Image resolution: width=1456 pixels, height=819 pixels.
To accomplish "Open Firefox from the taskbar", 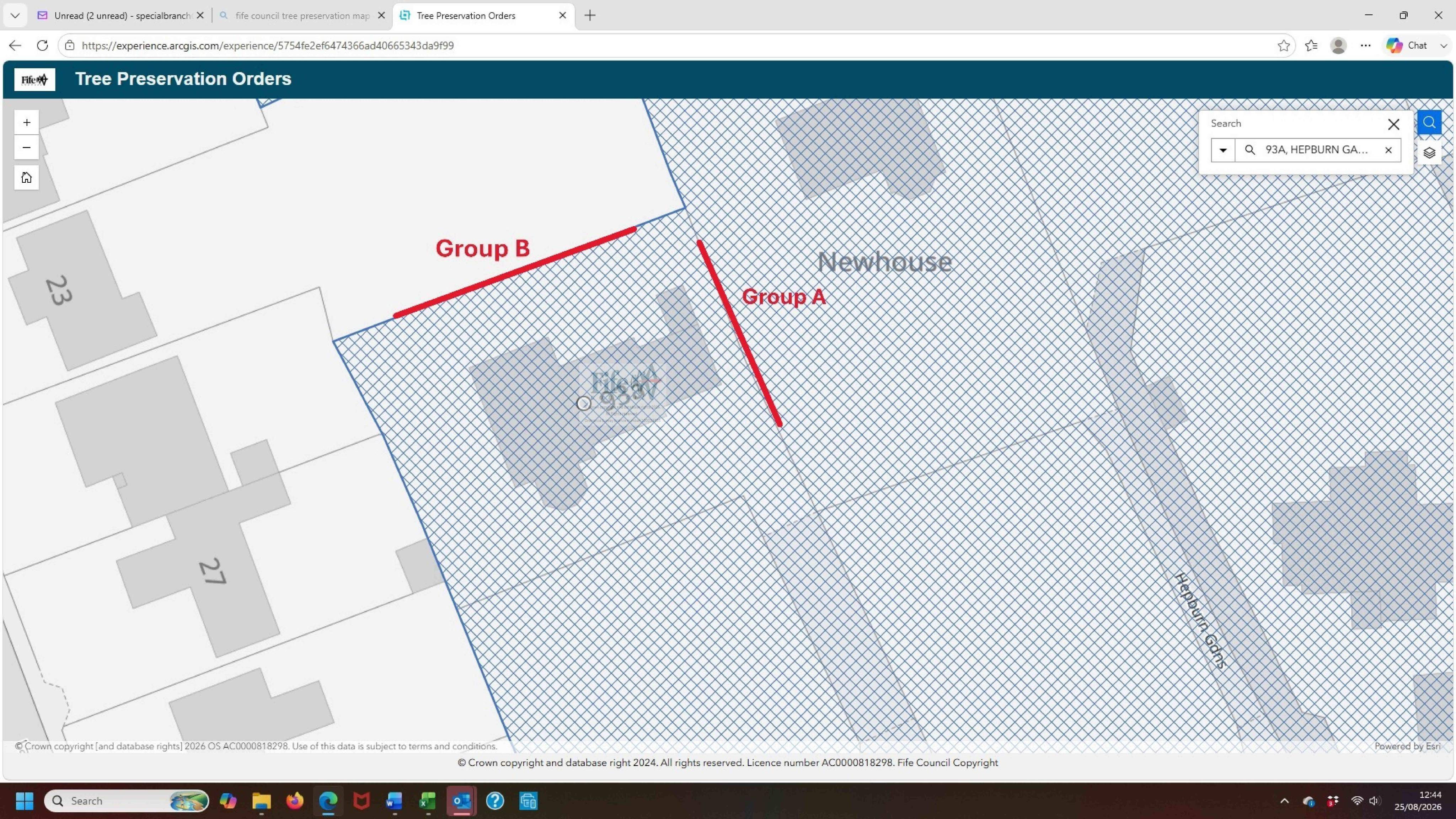I will (x=294, y=801).
